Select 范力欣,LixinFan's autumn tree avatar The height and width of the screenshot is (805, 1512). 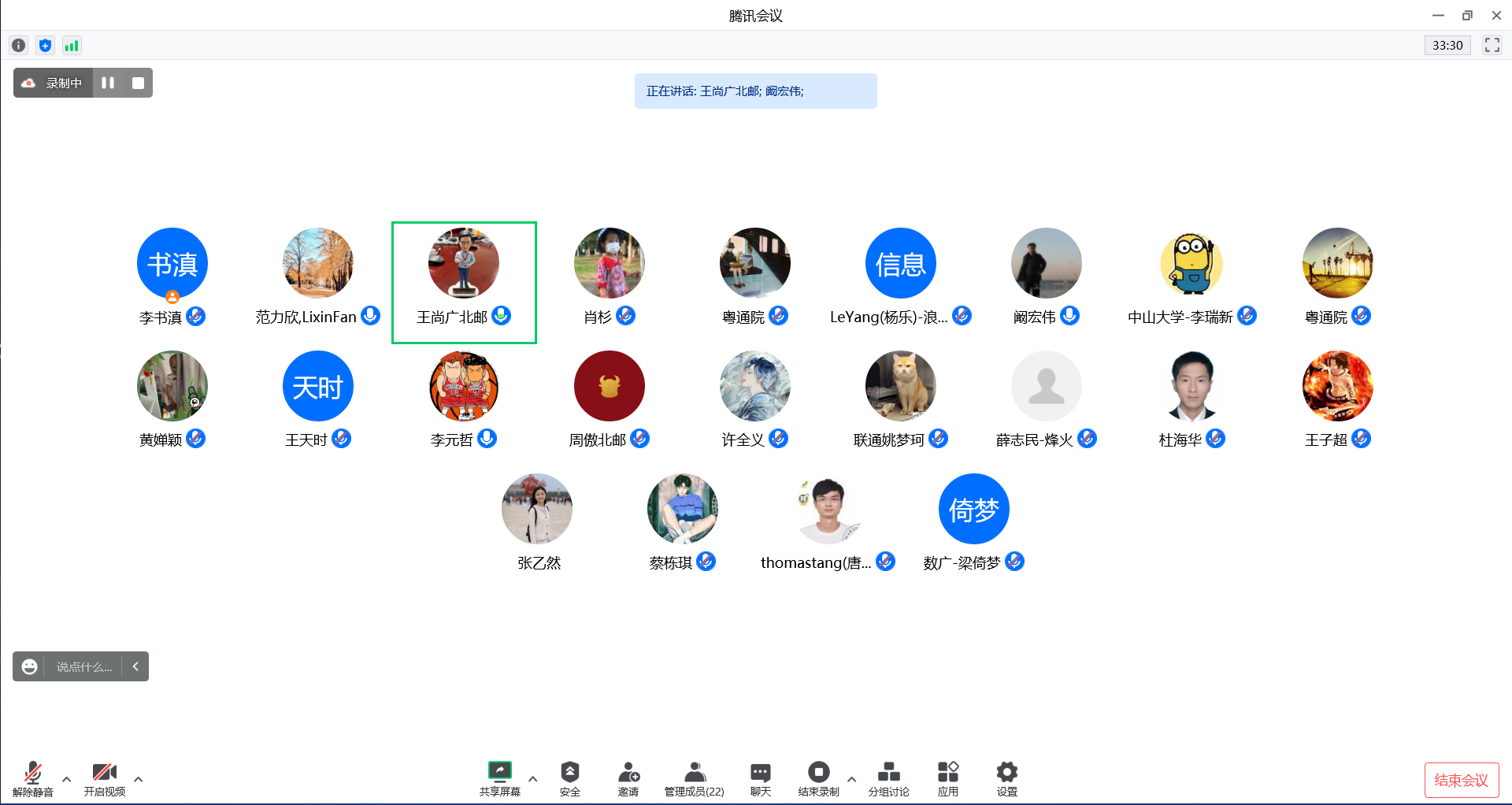click(318, 263)
